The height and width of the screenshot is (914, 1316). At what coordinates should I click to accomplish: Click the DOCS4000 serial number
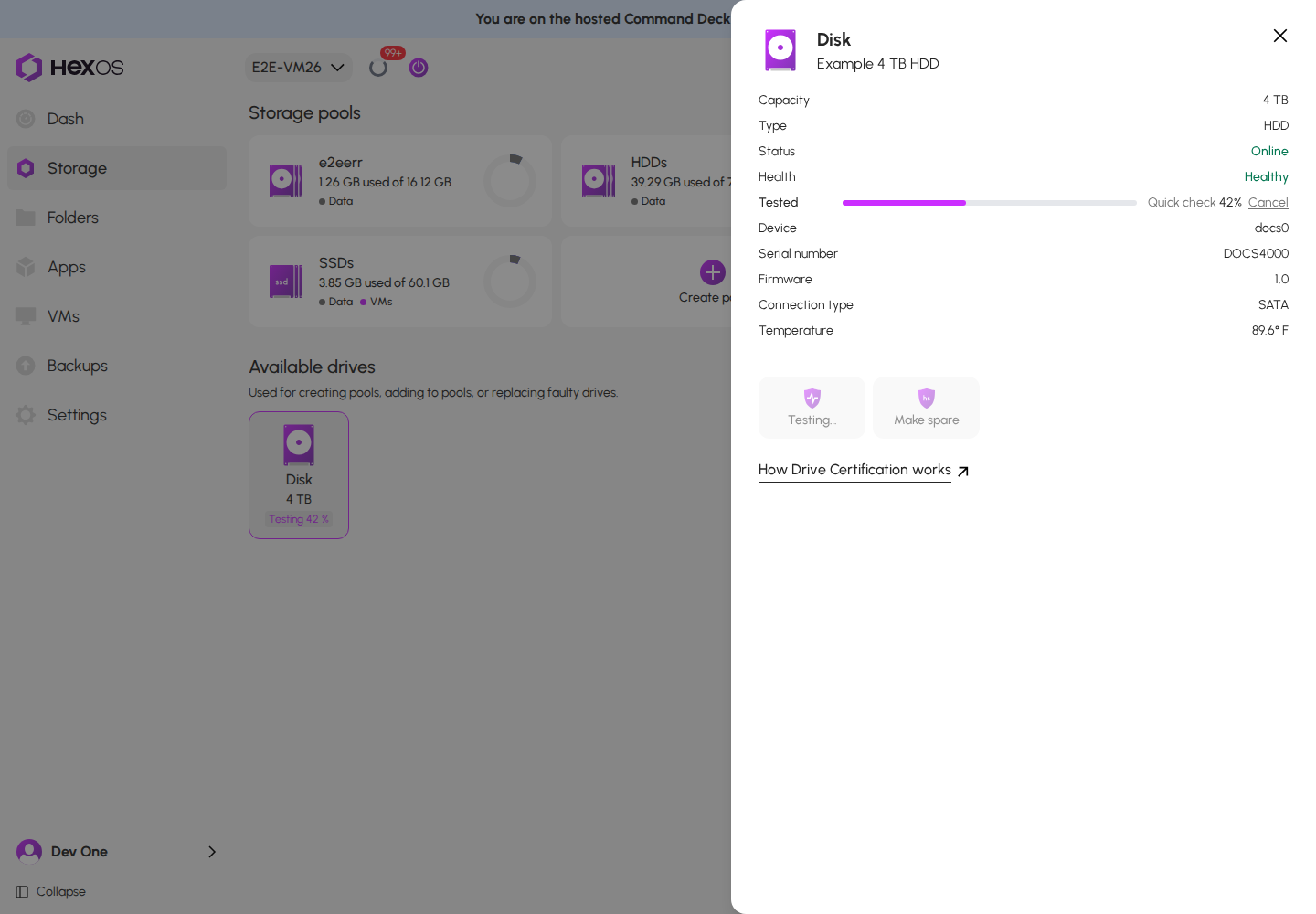click(x=1256, y=254)
